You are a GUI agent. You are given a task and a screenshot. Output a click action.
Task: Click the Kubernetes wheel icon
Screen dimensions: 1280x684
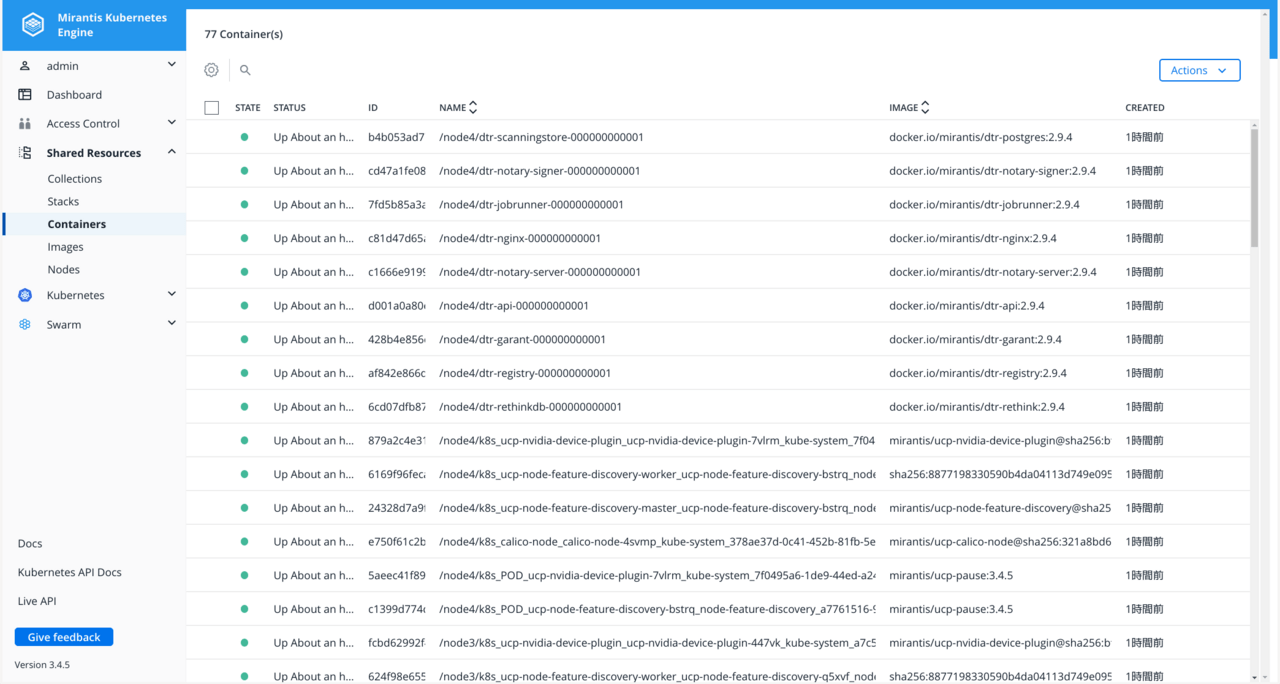25,295
